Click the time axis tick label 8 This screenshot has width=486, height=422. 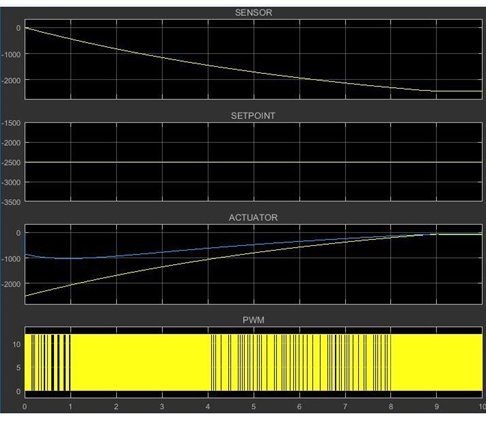(391, 407)
